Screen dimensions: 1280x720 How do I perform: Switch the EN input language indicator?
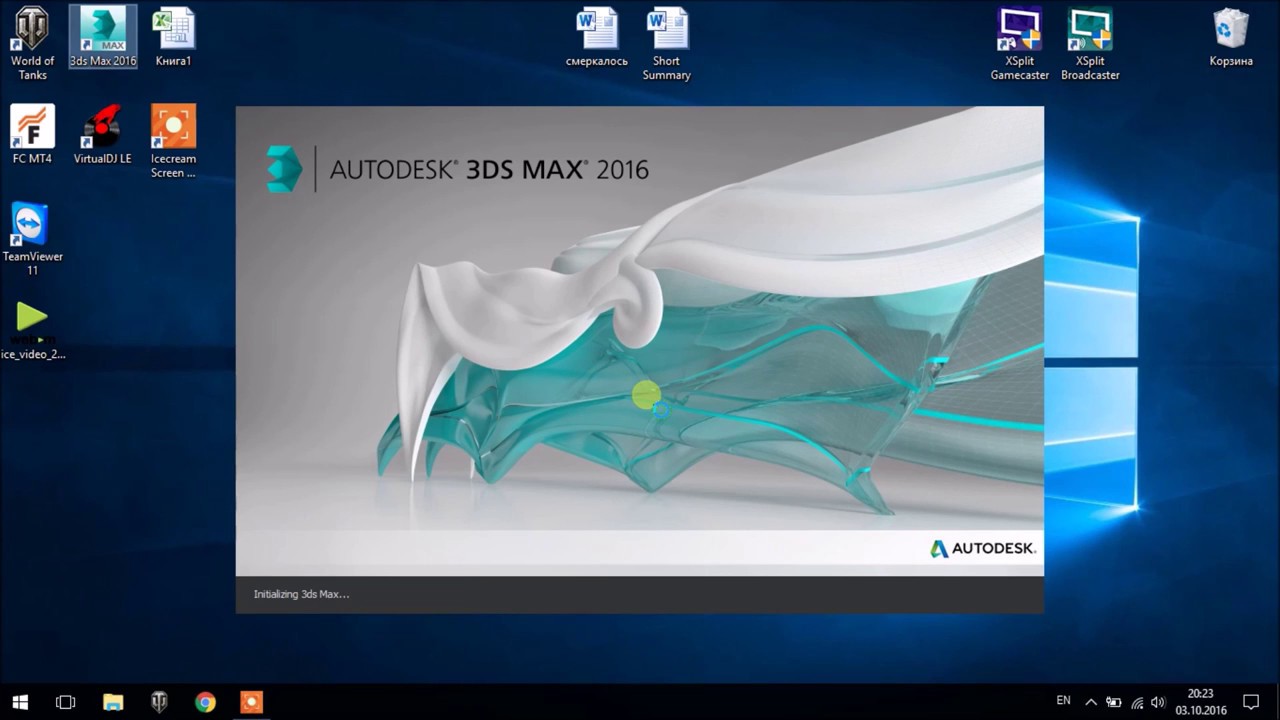pos(1063,701)
